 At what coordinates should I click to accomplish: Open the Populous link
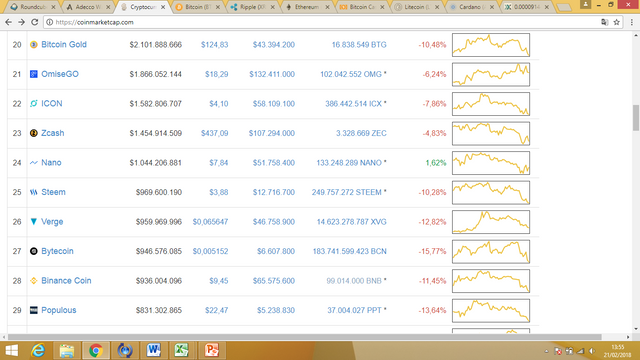59,310
